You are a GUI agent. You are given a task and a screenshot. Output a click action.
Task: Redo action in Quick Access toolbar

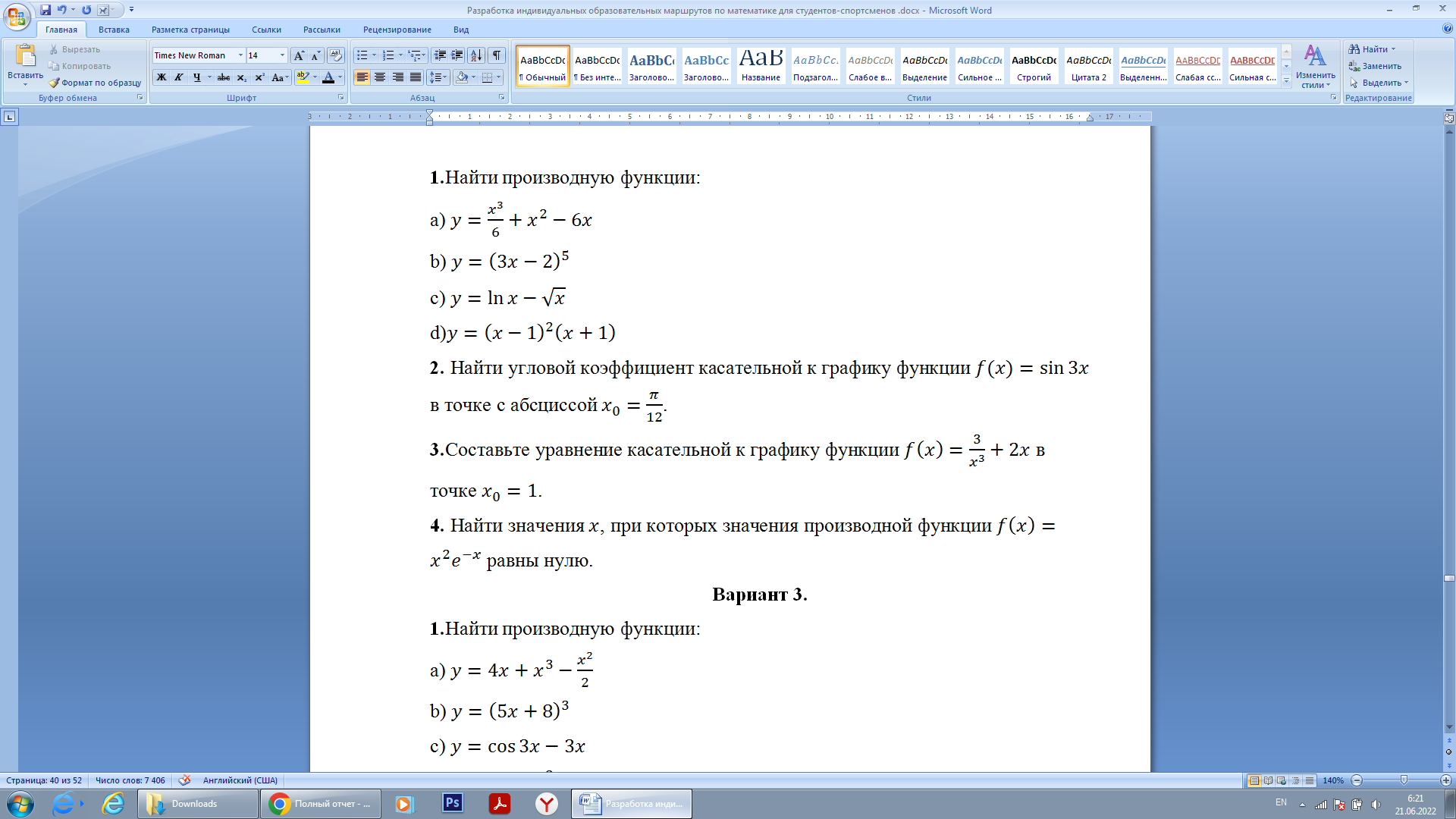[x=86, y=10]
